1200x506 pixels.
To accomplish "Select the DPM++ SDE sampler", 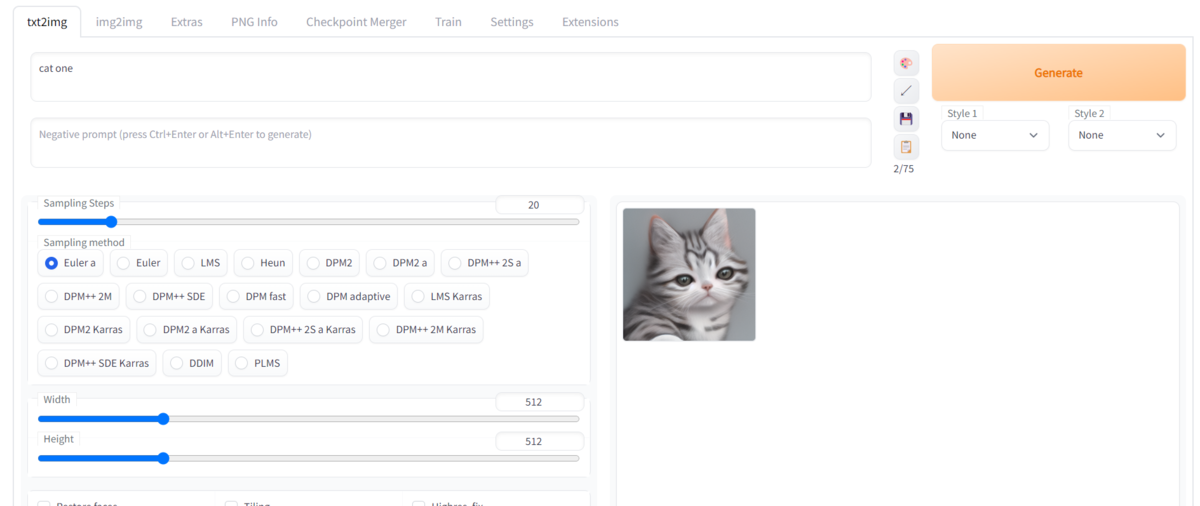I will click(169, 296).
